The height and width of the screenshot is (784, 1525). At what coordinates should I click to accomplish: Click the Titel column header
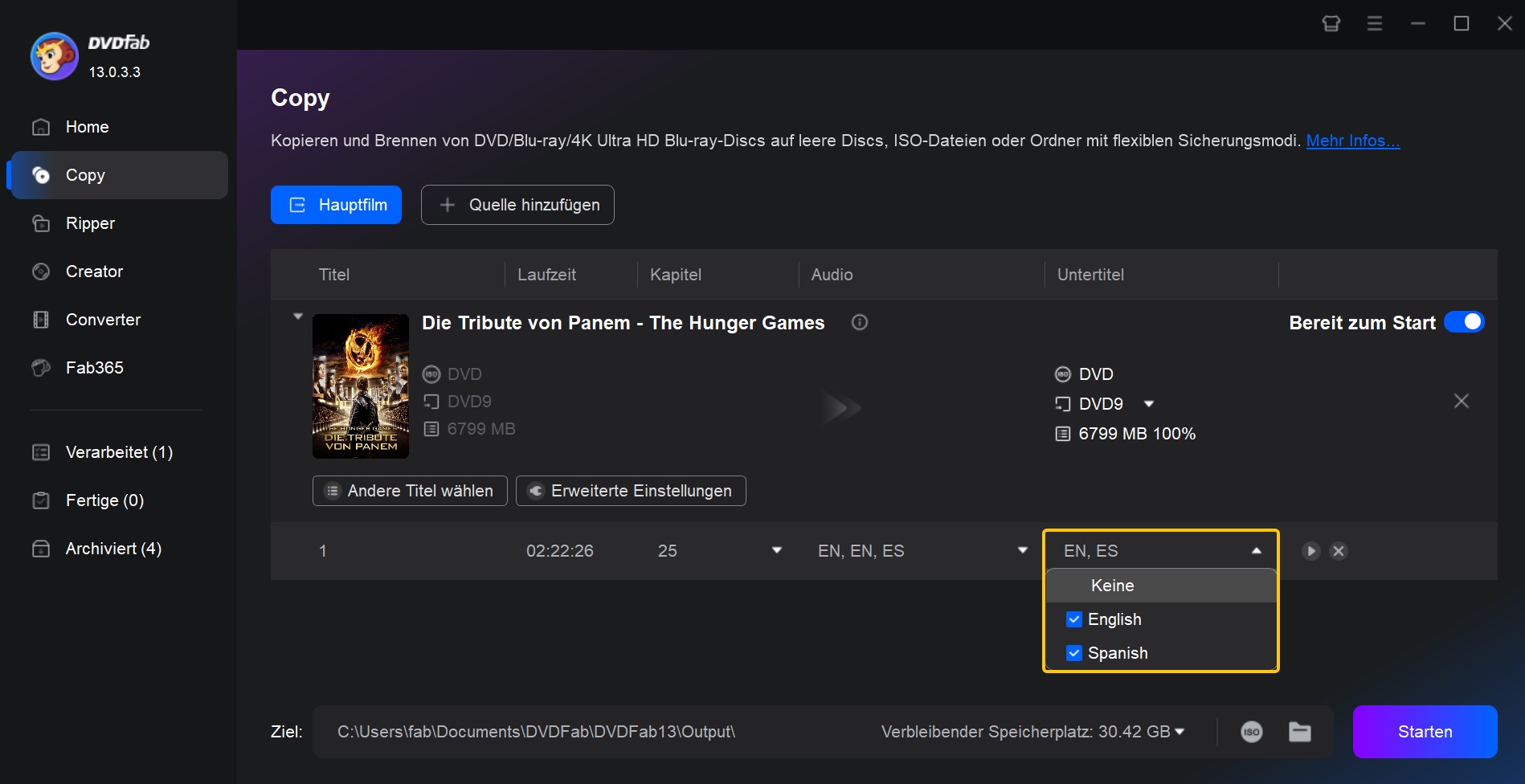click(334, 275)
